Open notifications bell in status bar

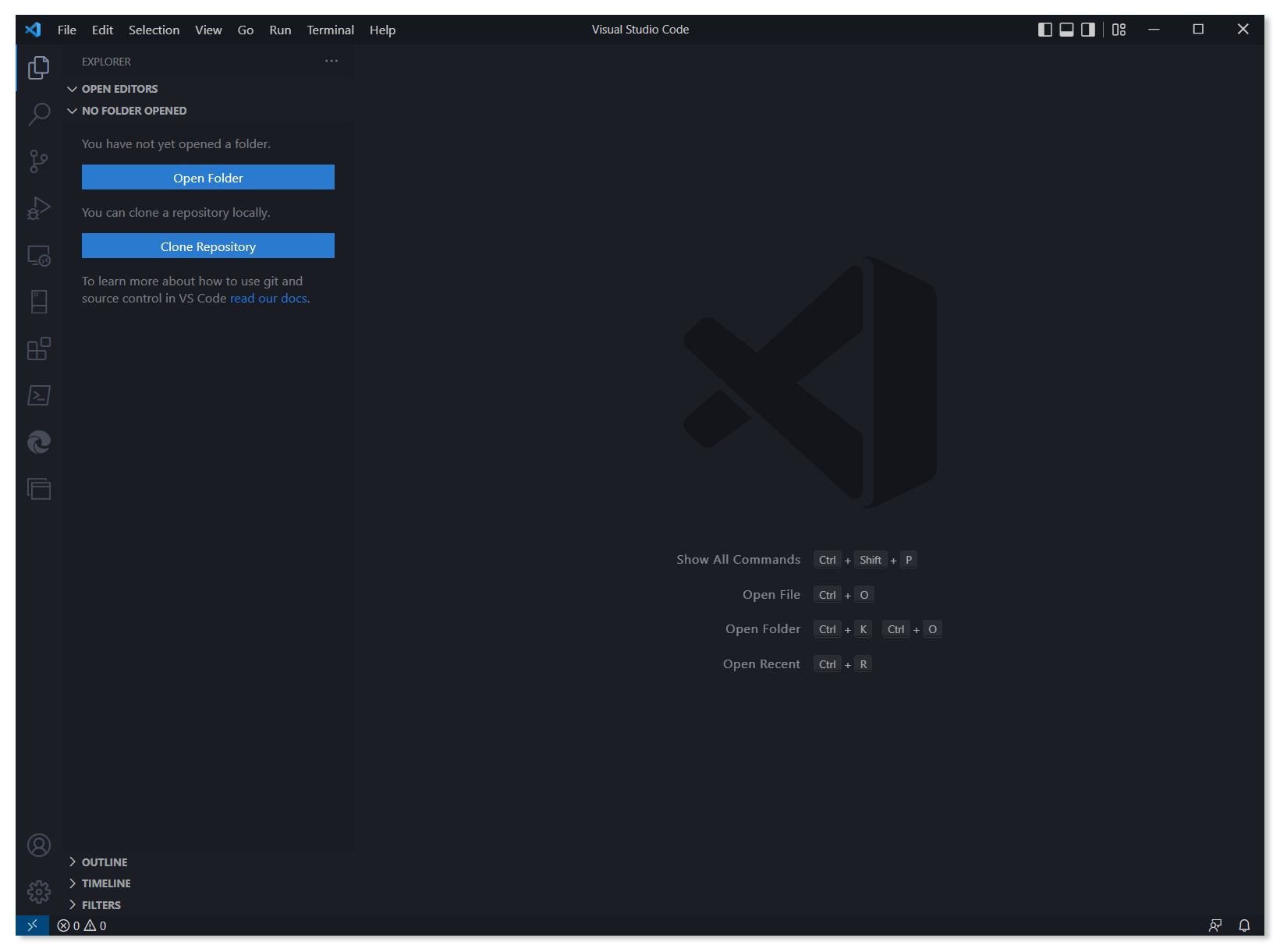point(1245,925)
